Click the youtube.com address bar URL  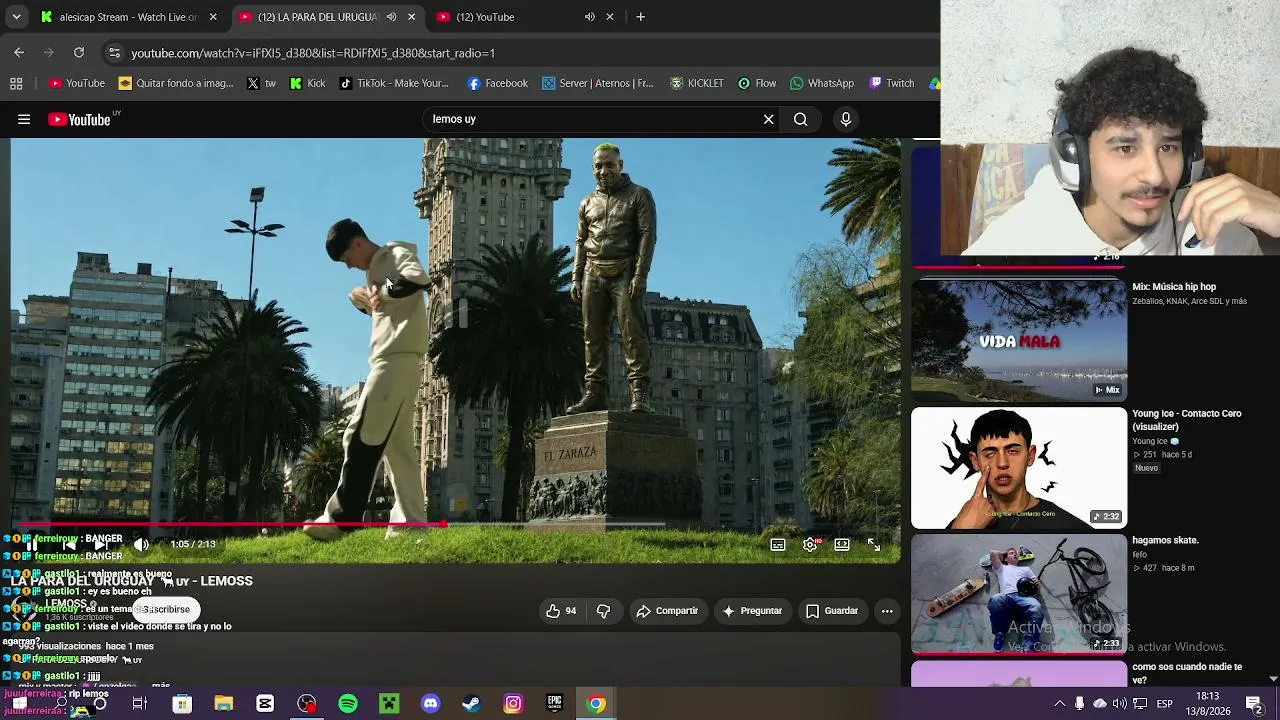pos(313,53)
